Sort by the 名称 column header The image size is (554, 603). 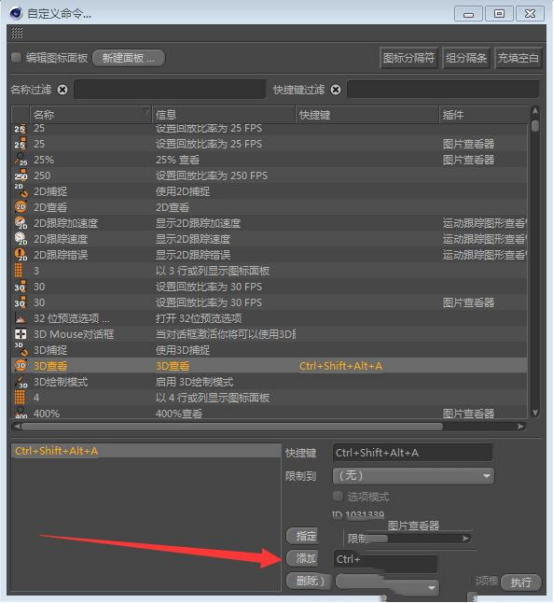tap(91, 115)
